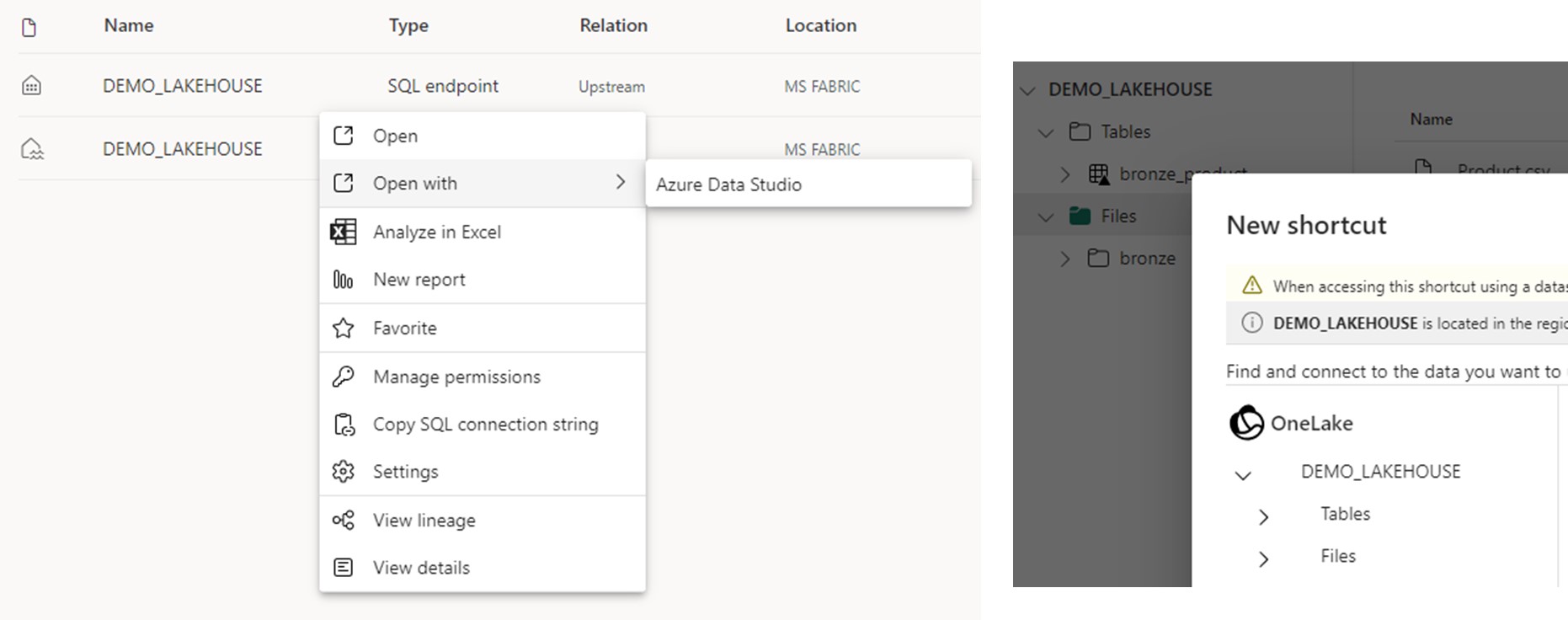Viewport: 1568px width, 620px height.
Task: Click the Open menu entry's icon
Action: (x=343, y=136)
